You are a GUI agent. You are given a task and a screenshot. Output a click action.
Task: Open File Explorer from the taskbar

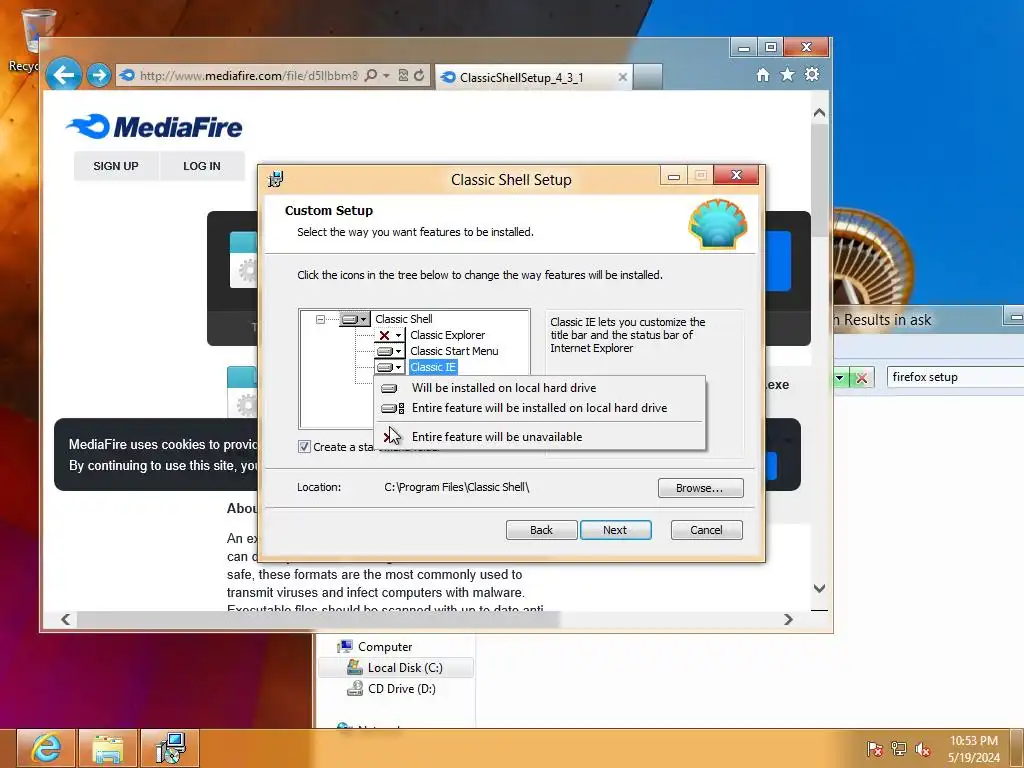point(108,748)
